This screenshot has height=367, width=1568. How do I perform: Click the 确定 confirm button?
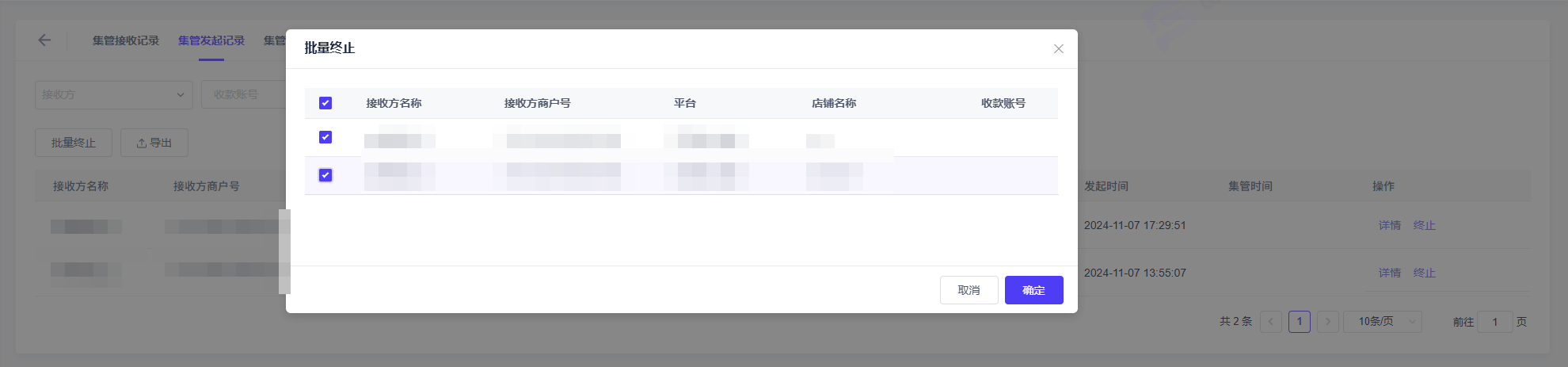tap(1033, 290)
